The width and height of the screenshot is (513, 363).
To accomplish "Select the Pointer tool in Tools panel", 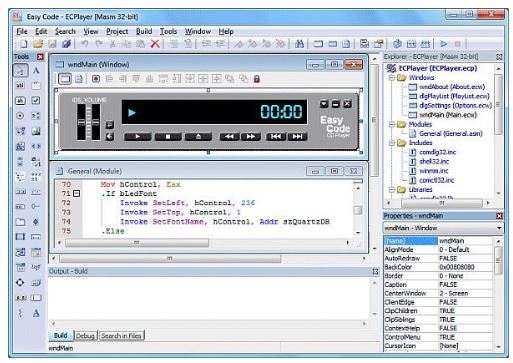I will click(20, 71).
